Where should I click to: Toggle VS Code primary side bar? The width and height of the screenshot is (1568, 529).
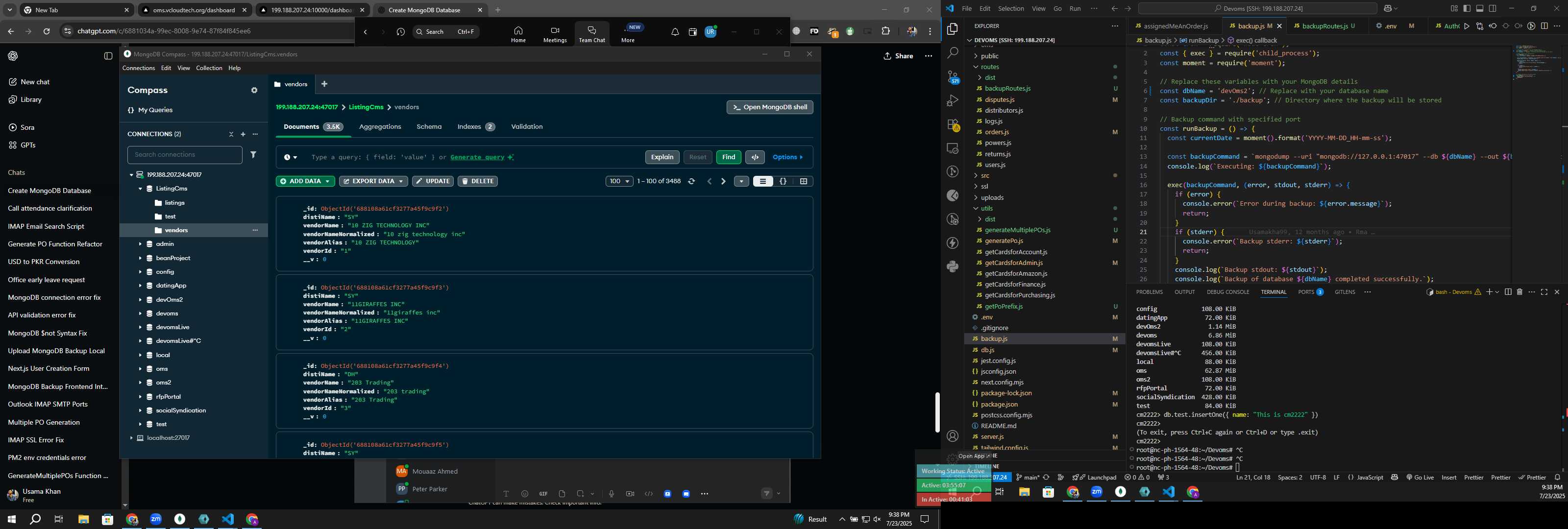coord(1467,8)
